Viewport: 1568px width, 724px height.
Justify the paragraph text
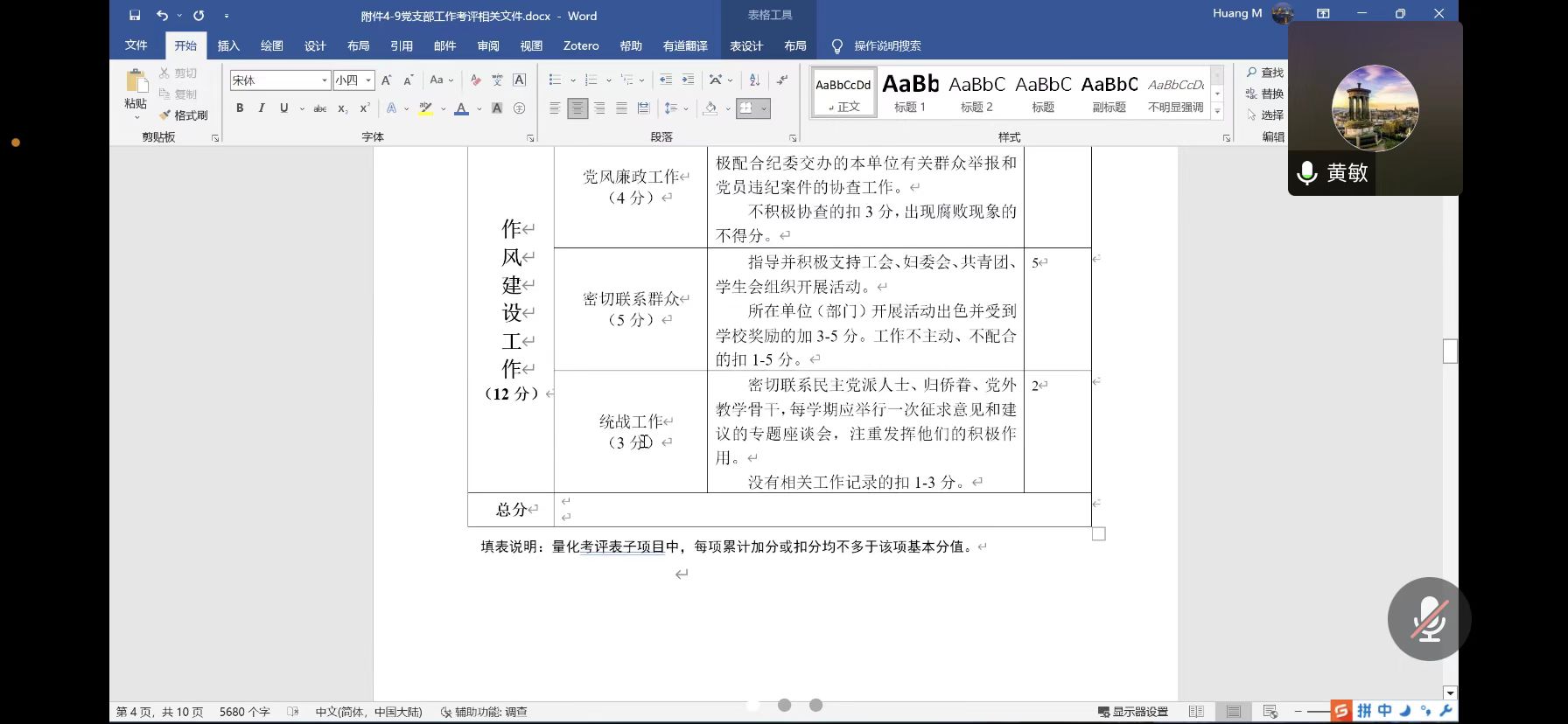(x=621, y=108)
